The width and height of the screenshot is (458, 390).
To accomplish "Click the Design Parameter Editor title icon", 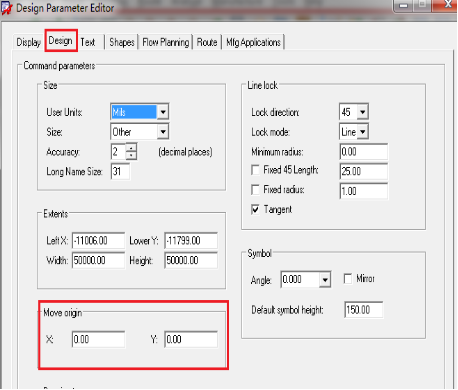I will coord(7,7).
